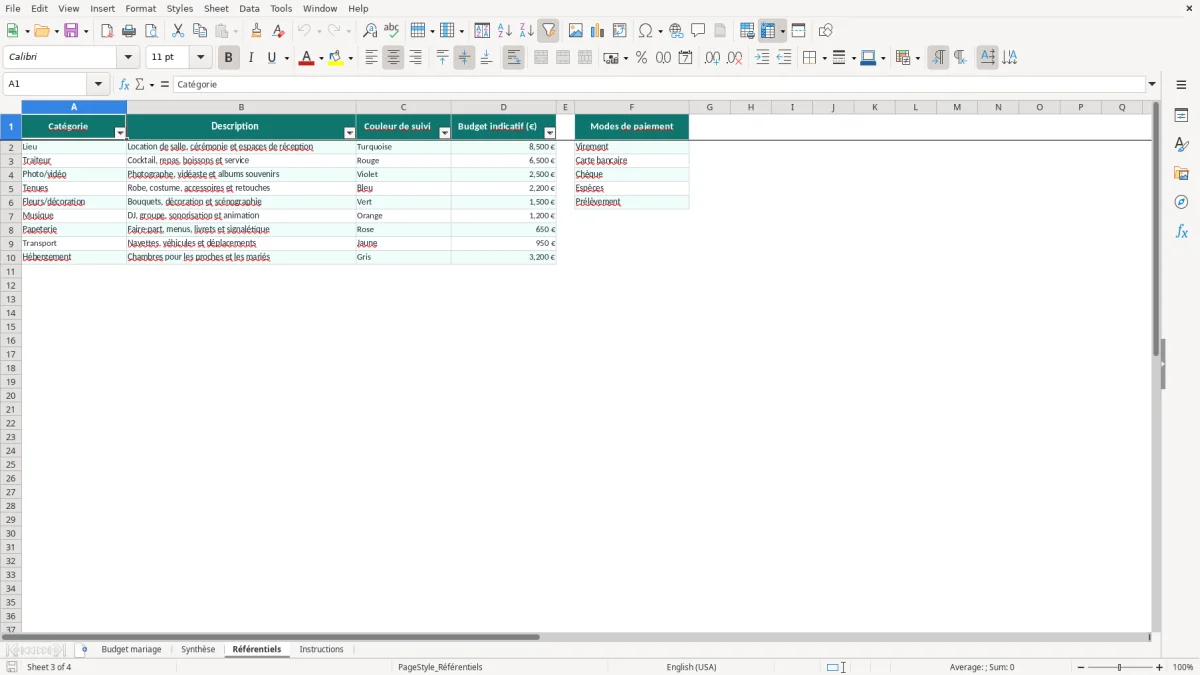Insert a pivot table
The image size is (1200, 675).
(620, 31)
